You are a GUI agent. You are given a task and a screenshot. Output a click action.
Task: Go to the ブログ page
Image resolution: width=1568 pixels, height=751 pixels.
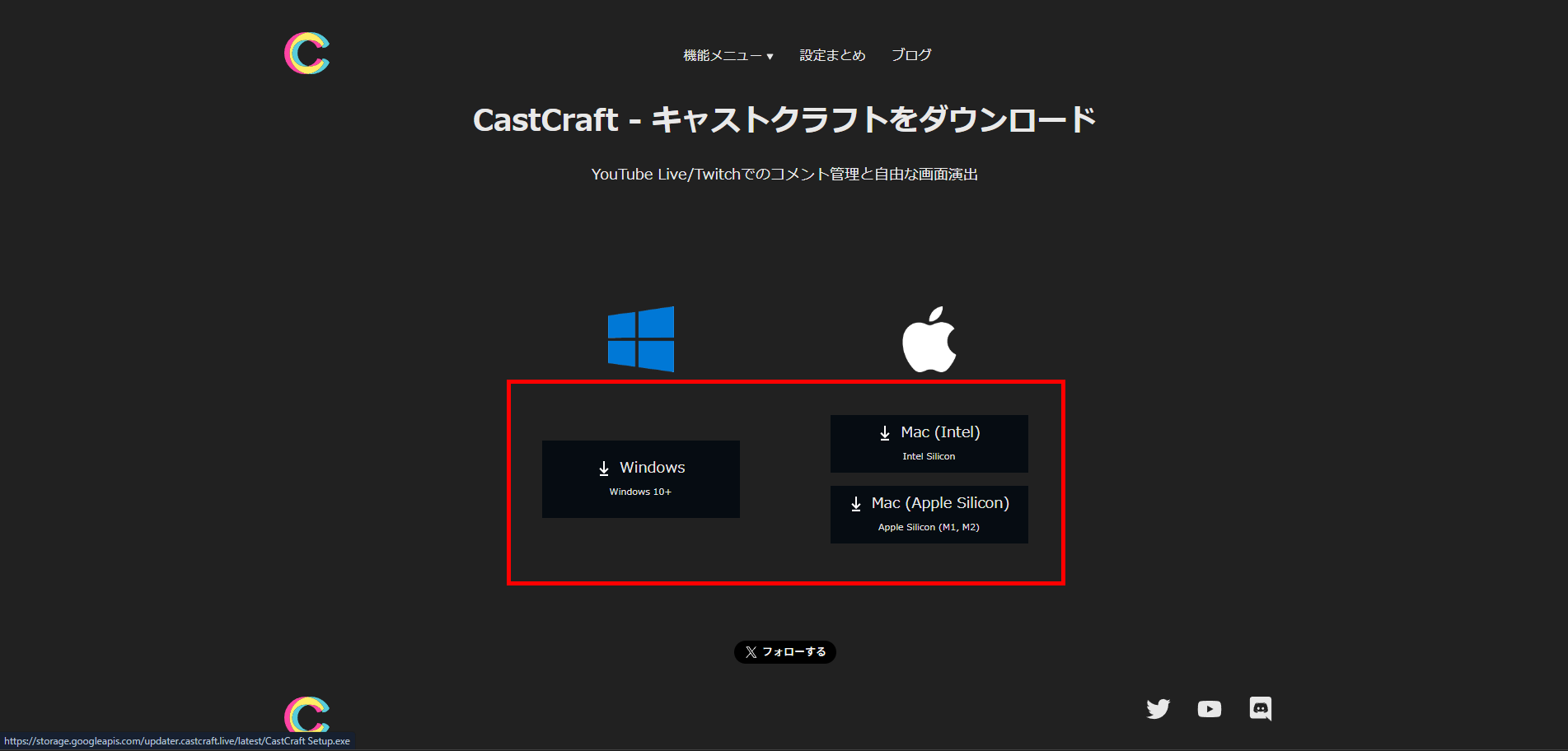tap(911, 55)
